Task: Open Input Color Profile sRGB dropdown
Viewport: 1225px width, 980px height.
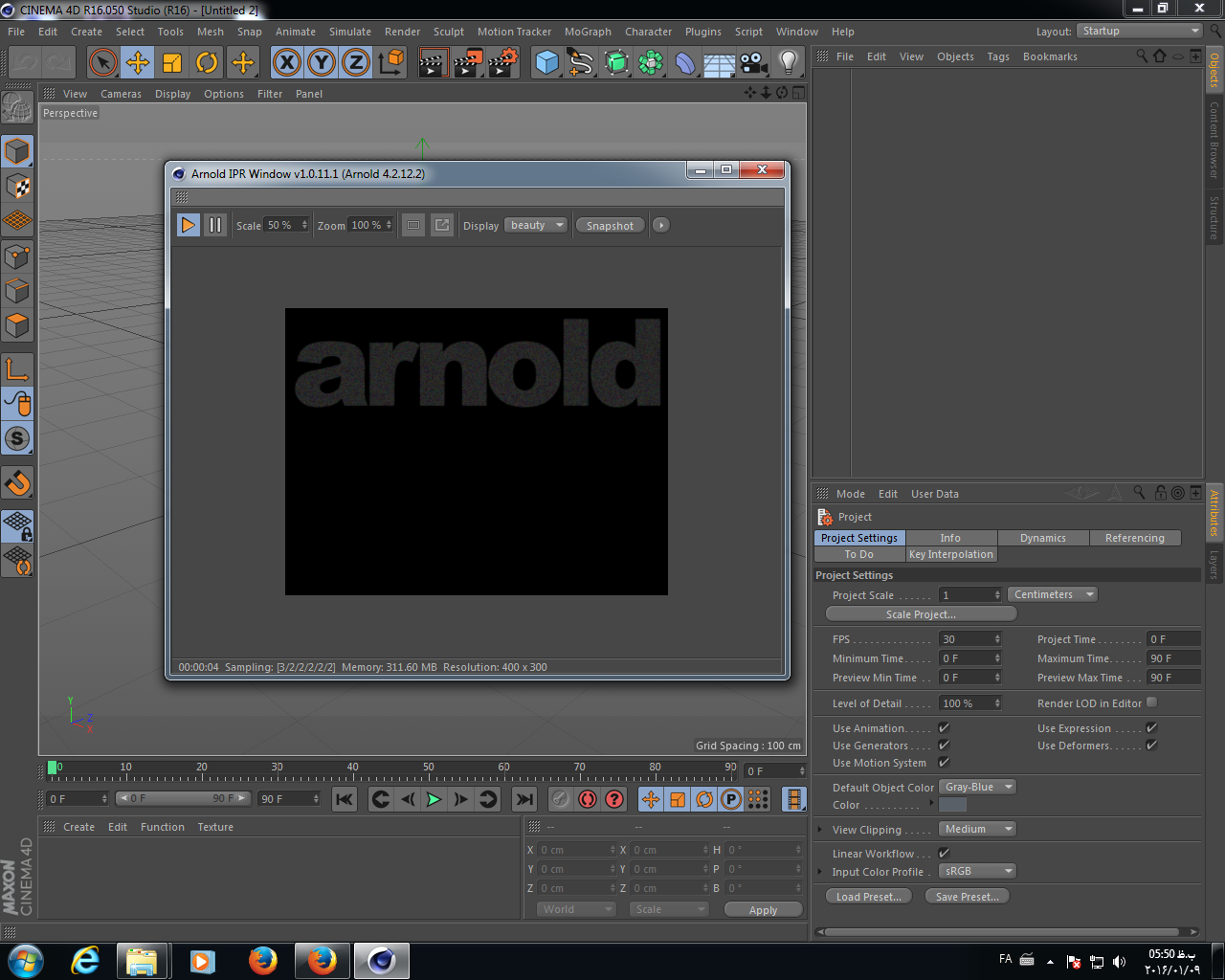Action: pyautogui.click(x=977, y=871)
